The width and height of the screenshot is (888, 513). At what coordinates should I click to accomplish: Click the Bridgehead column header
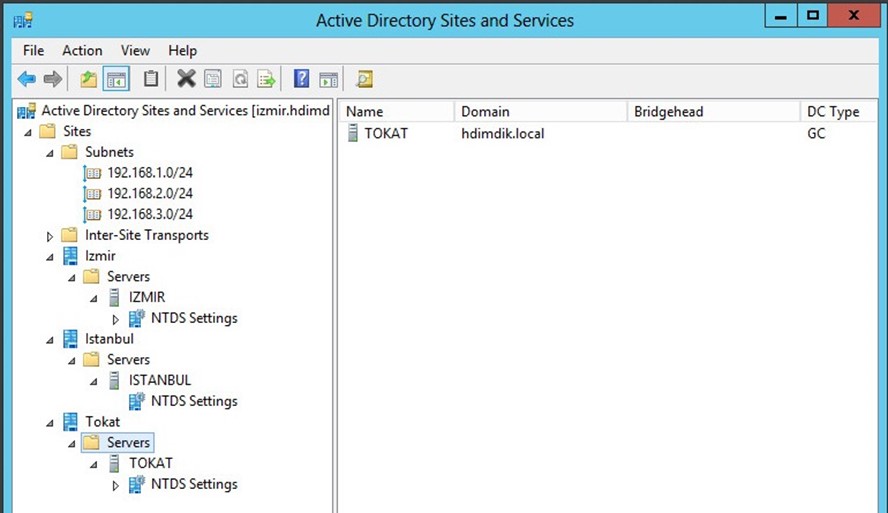[714, 112]
